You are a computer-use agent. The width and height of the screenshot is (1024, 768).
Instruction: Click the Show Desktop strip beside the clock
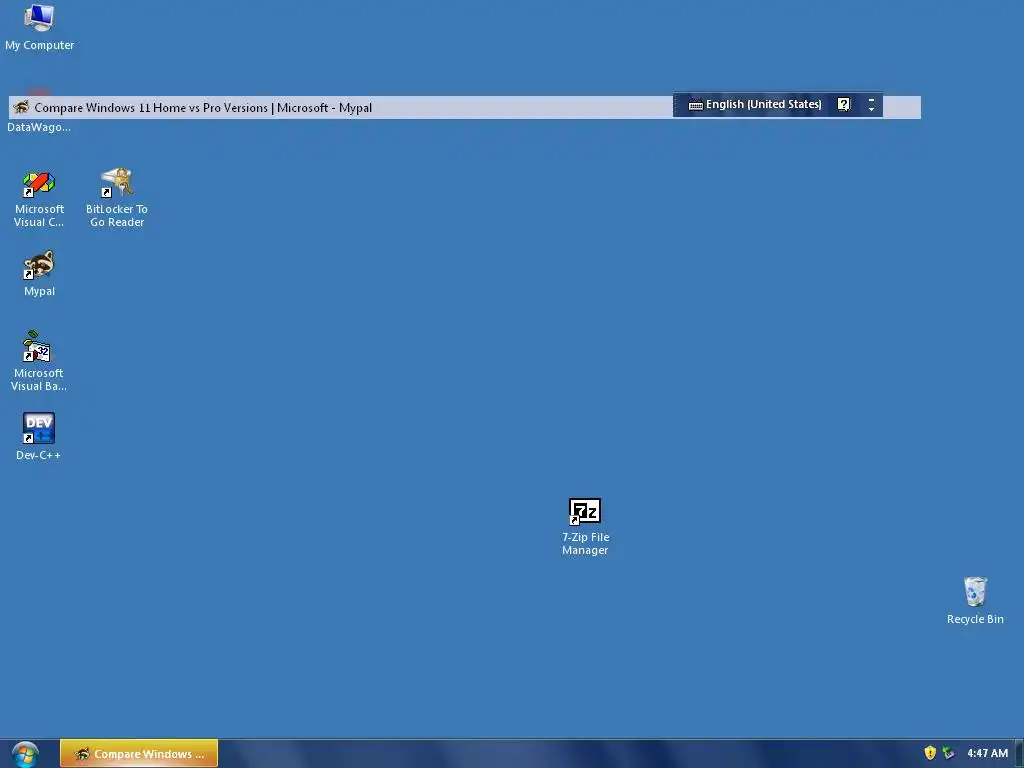click(x=1019, y=754)
